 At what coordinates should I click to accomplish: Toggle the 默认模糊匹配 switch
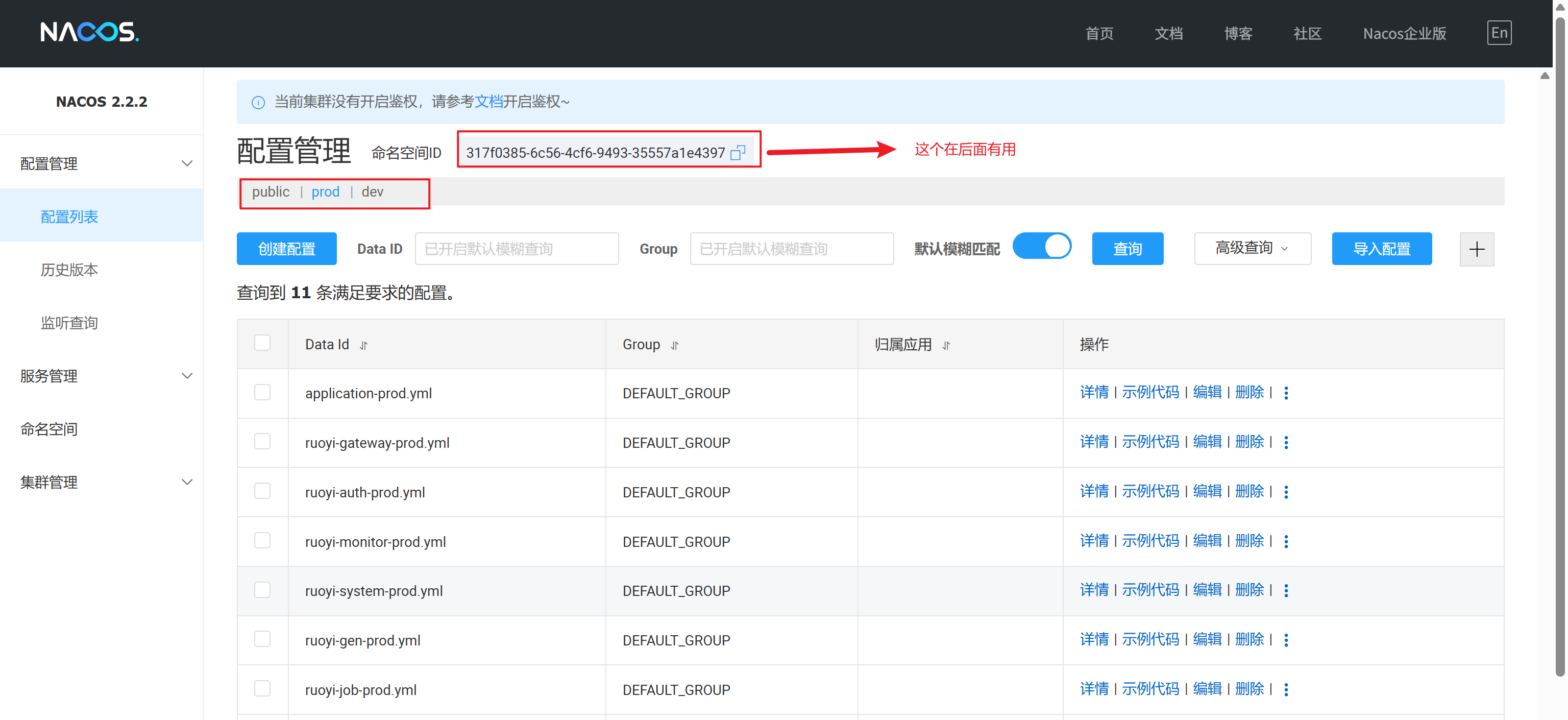pos(1041,247)
